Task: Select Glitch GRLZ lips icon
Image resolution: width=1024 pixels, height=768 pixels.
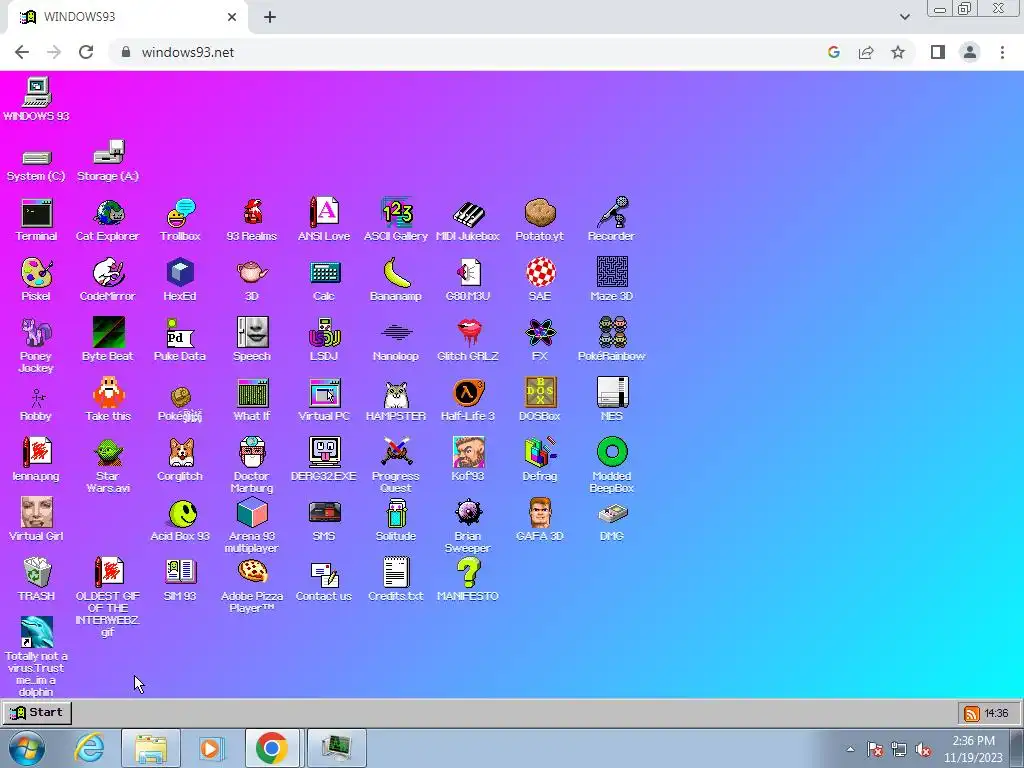Action: [x=468, y=333]
